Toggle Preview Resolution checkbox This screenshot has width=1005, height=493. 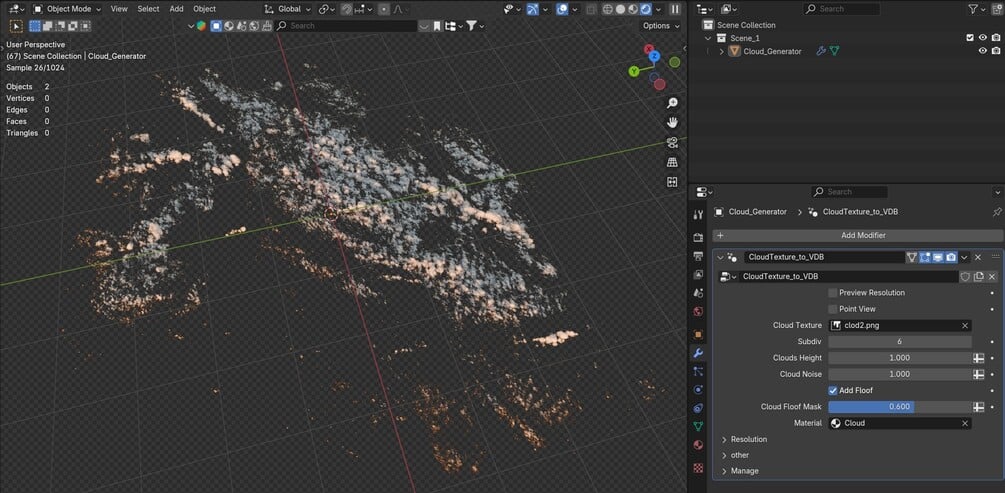pyautogui.click(x=833, y=292)
